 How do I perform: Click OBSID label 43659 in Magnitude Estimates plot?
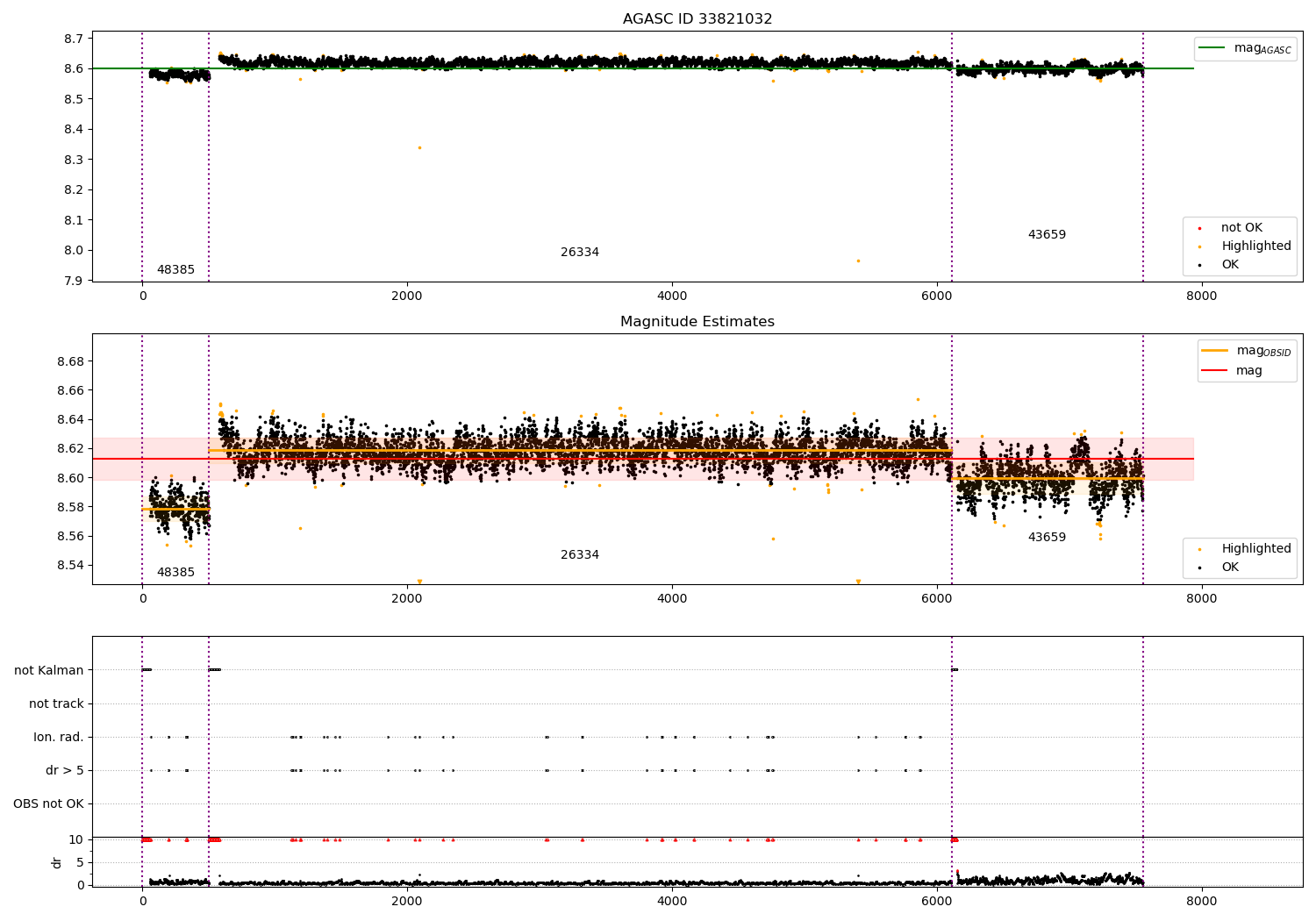(x=1047, y=538)
